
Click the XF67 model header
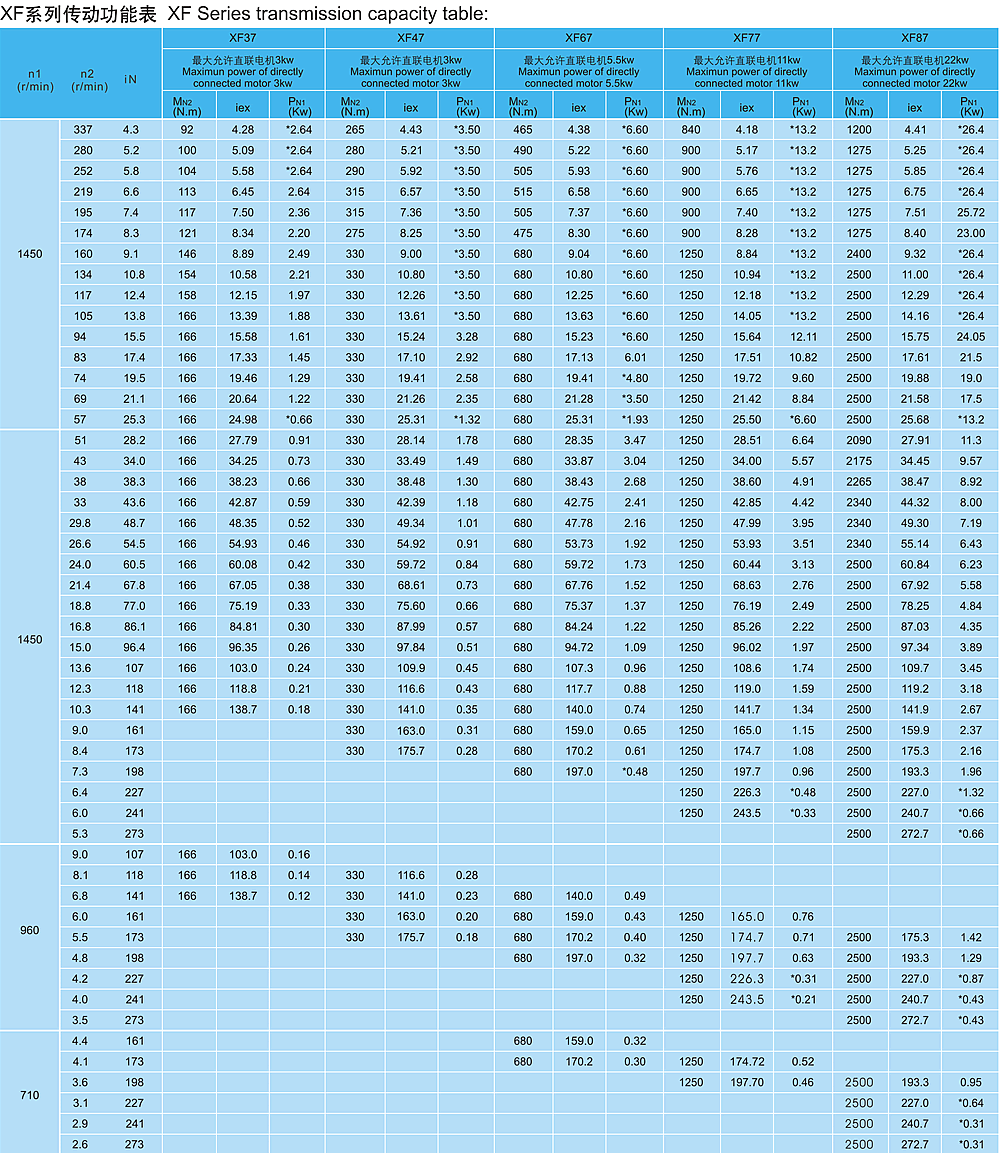coord(579,38)
